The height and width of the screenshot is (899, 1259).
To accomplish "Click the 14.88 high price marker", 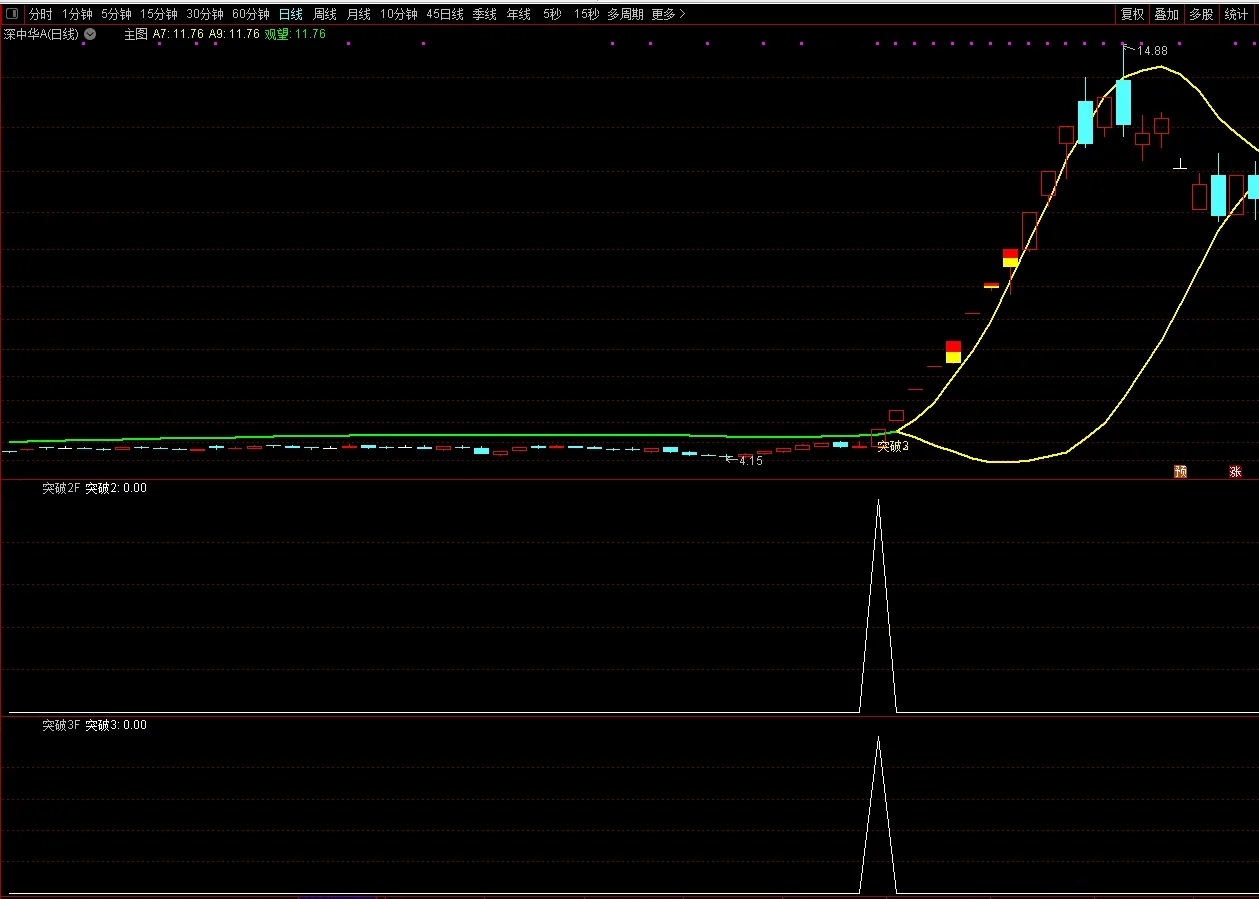I will pyautogui.click(x=1151, y=50).
